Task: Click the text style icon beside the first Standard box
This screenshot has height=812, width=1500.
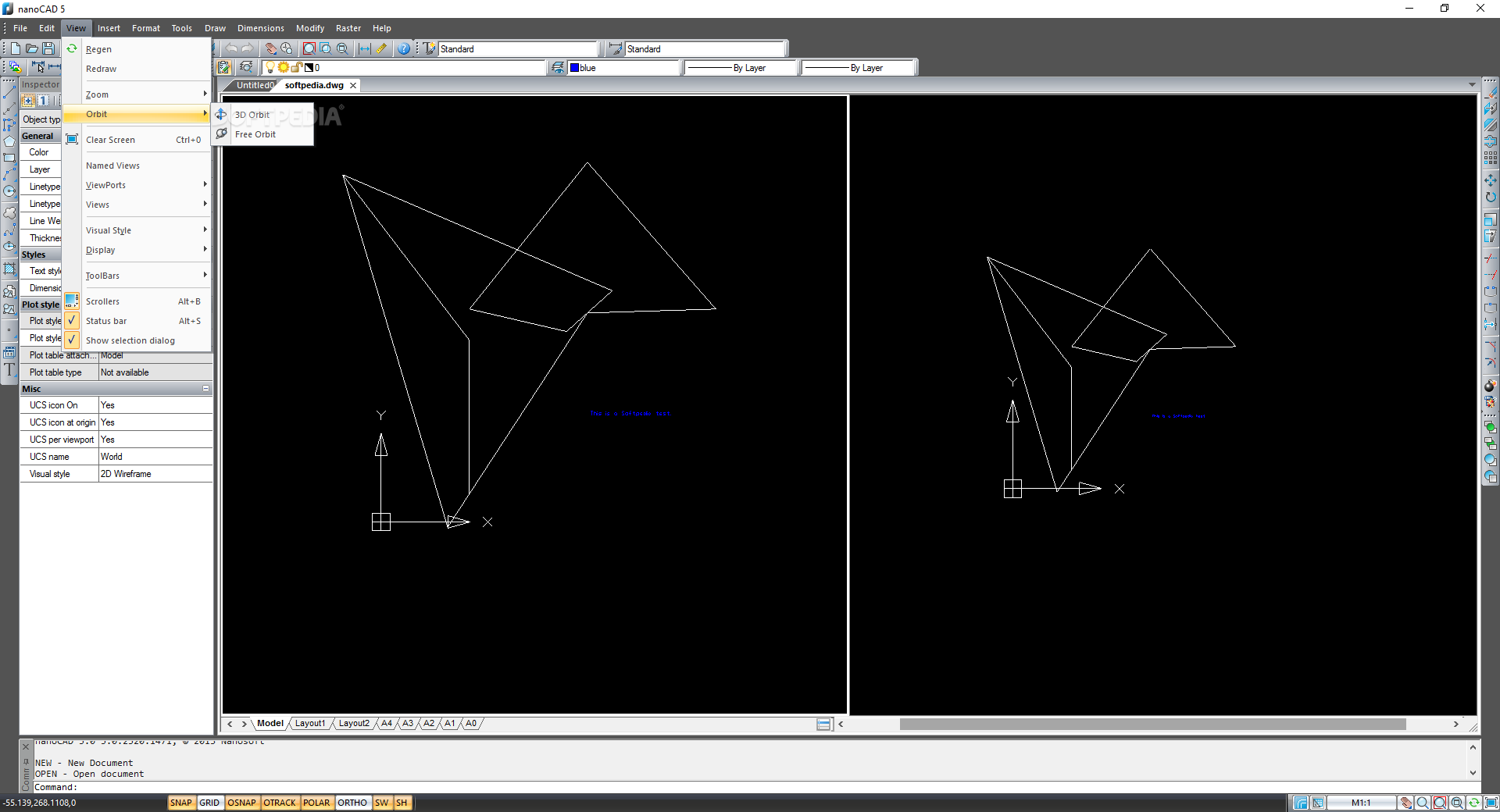Action: (430, 48)
